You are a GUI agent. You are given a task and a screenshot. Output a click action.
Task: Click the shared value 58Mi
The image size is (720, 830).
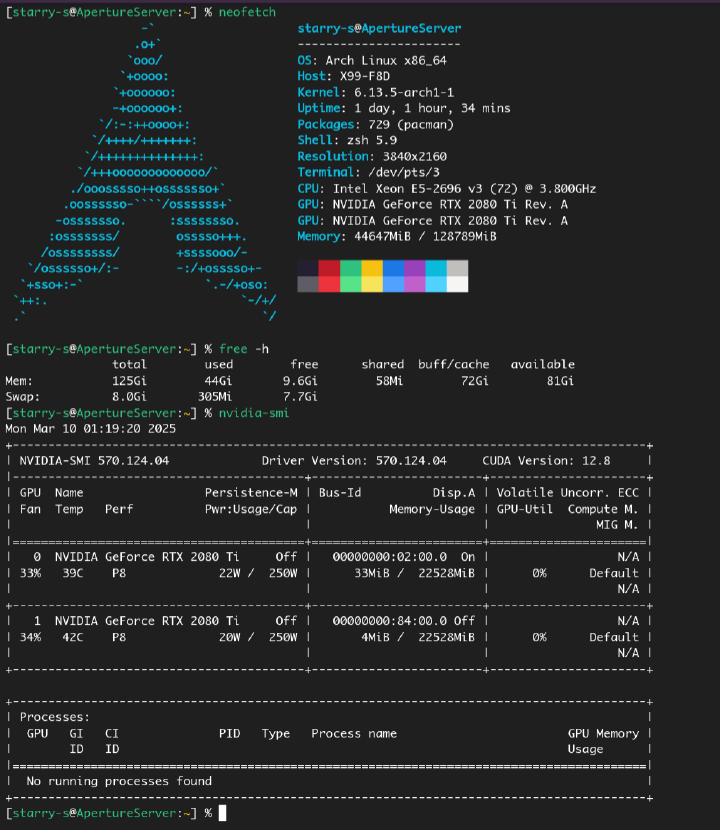390,381
